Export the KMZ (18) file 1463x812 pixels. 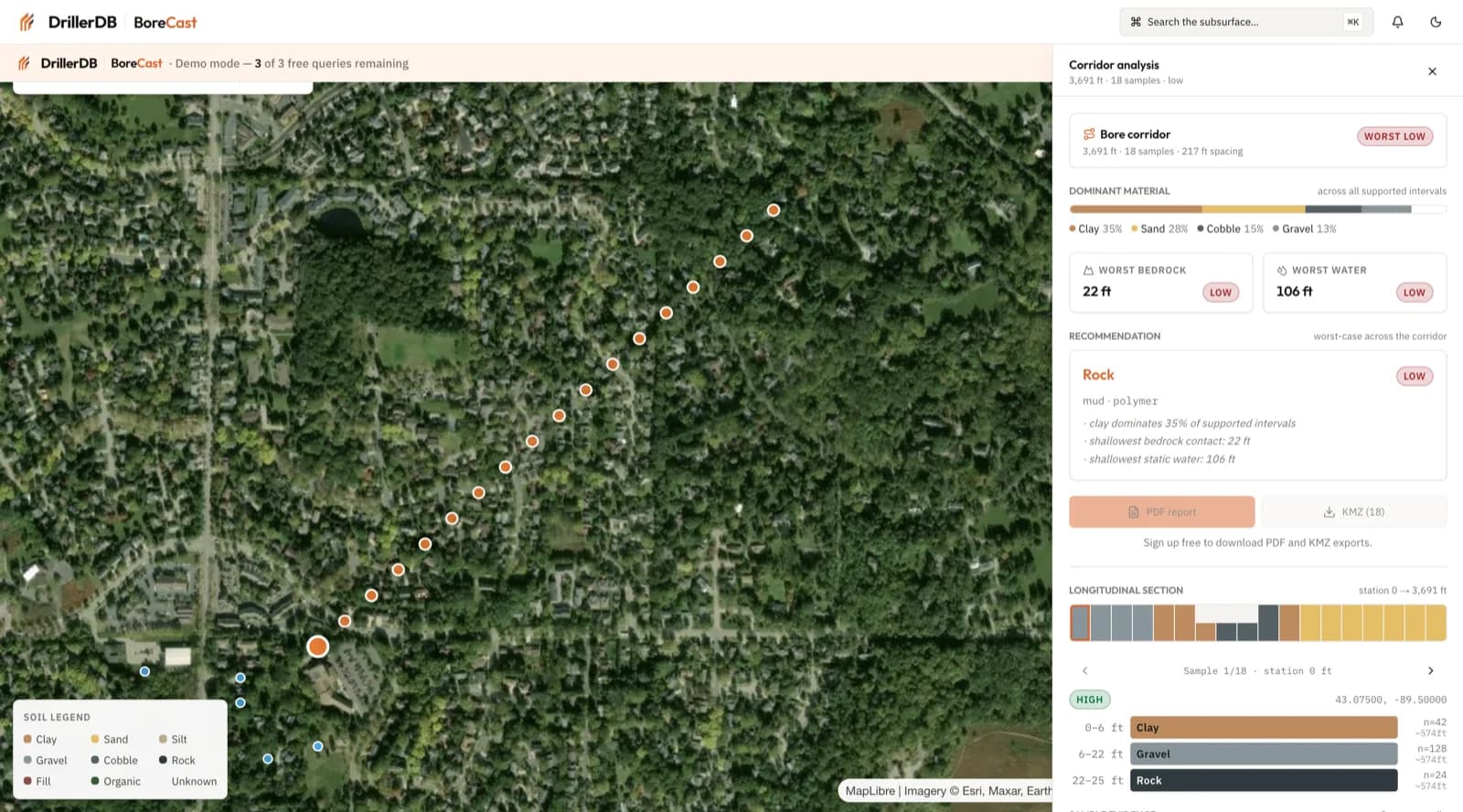(x=1353, y=512)
